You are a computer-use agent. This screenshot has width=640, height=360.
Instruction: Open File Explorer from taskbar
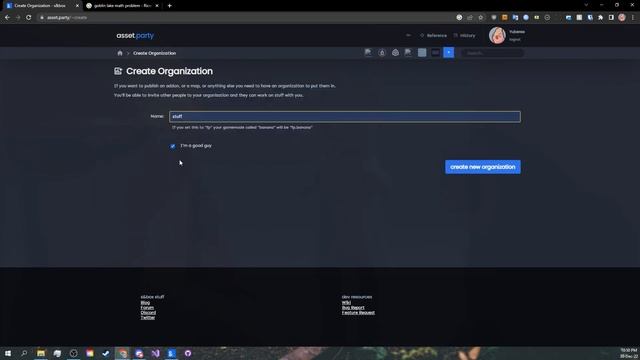click(41, 353)
